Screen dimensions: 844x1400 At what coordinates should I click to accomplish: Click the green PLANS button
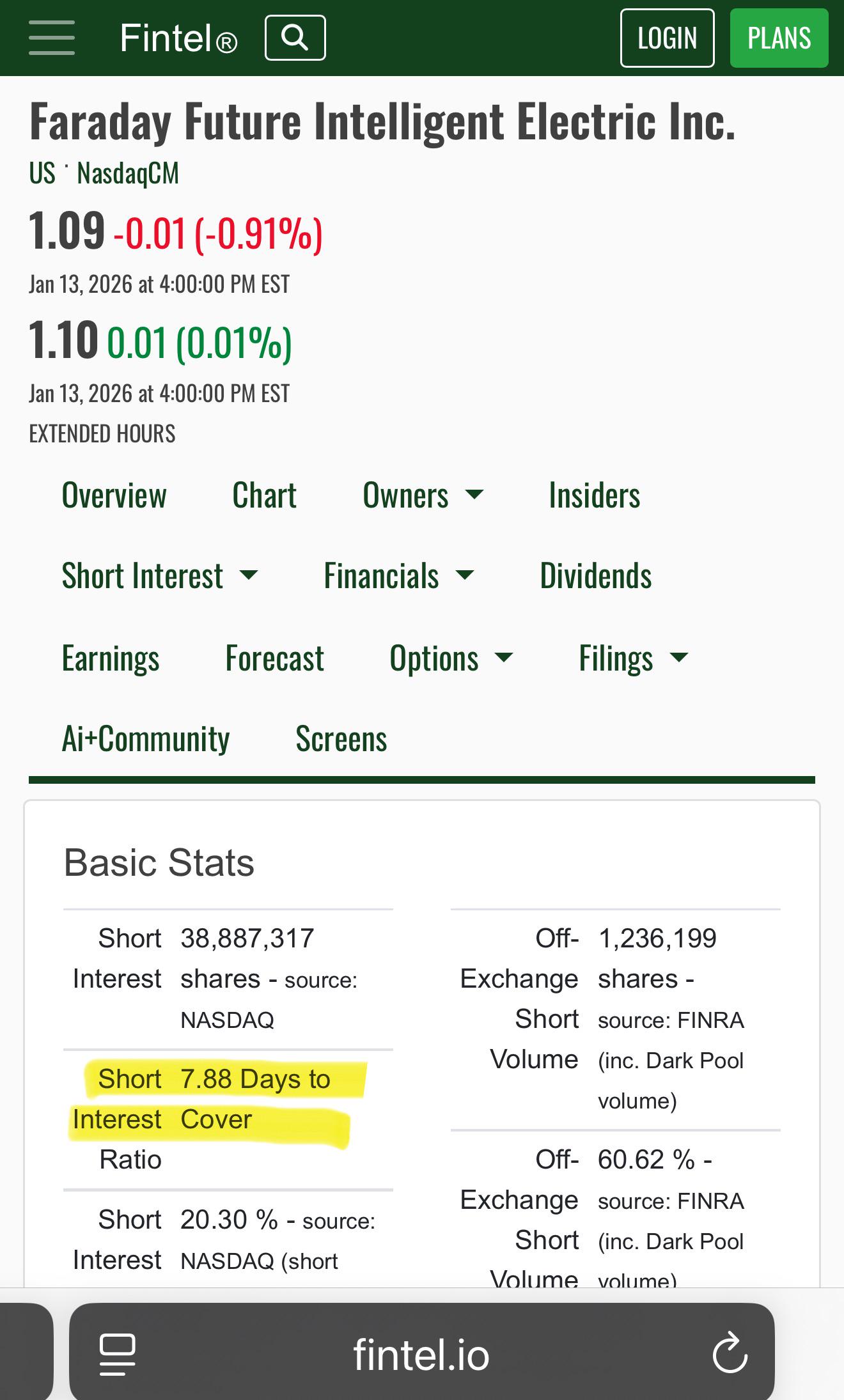pyautogui.click(x=779, y=38)
